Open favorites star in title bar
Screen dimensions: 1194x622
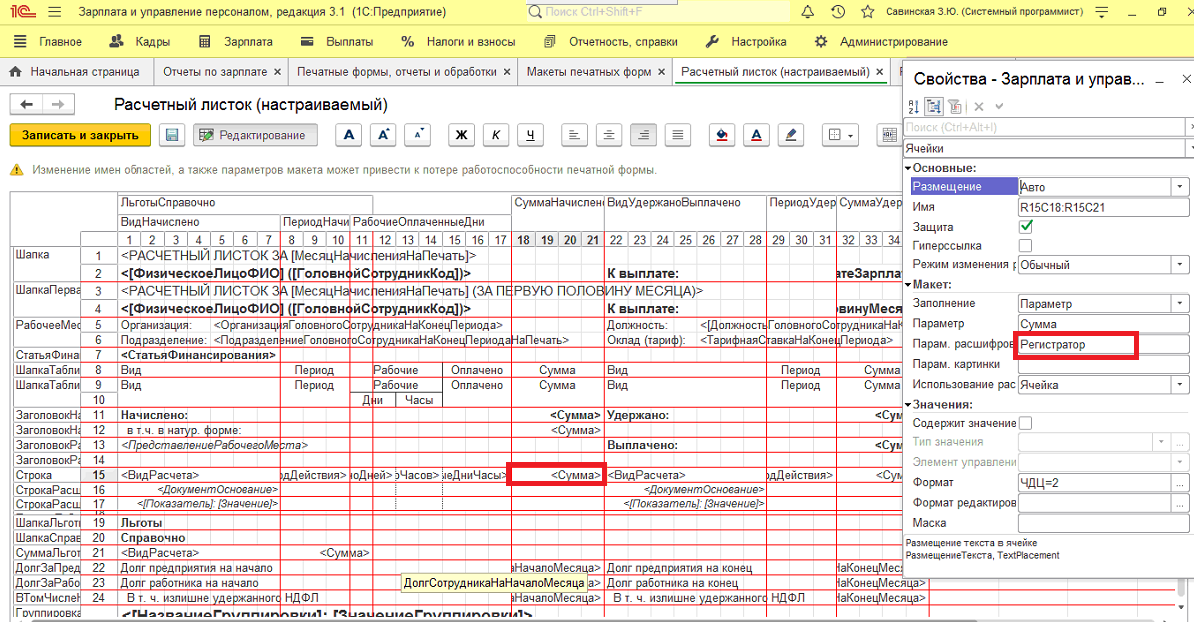point(867,12)
